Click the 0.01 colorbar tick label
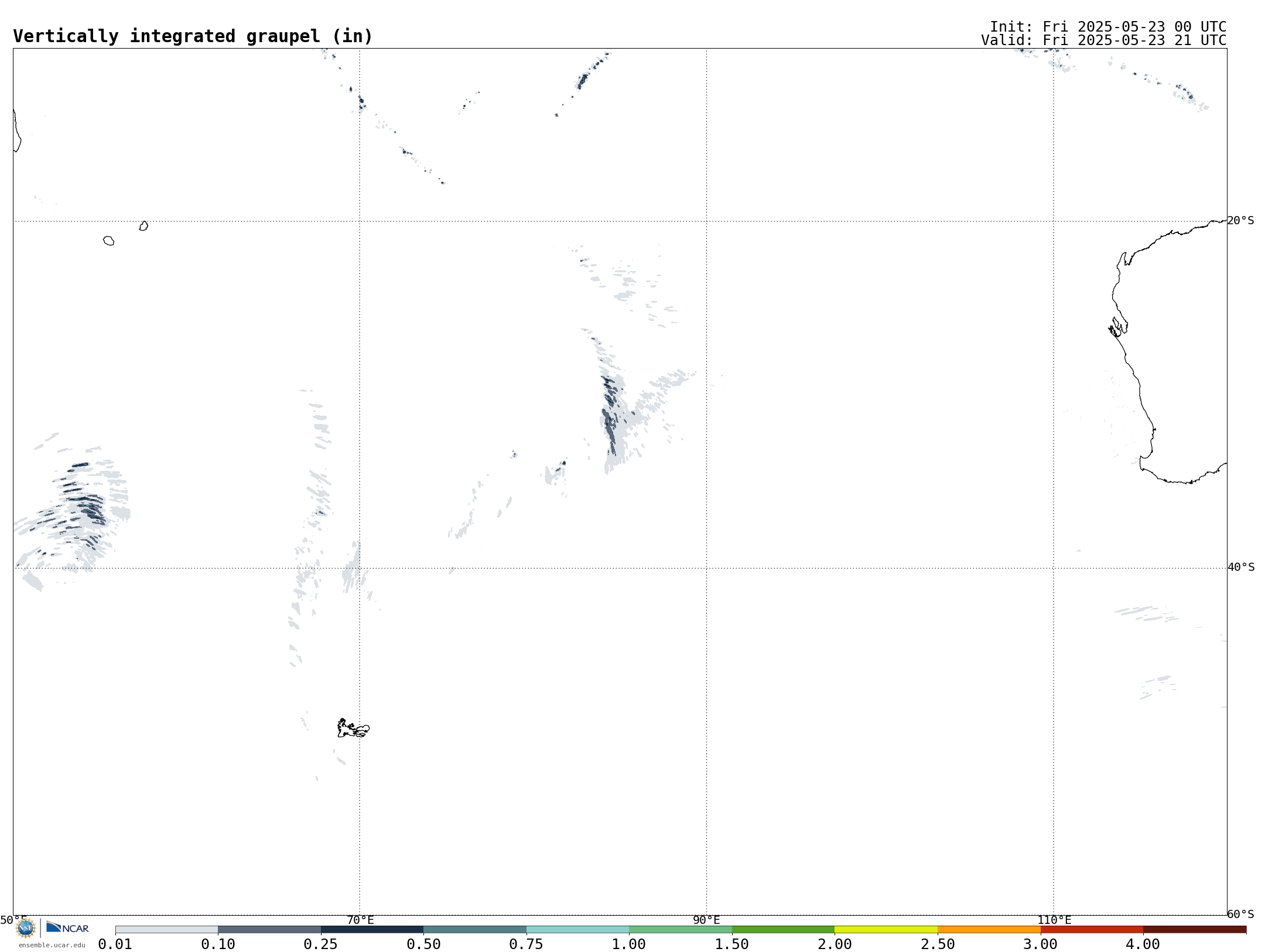 [x=115, y=944]
